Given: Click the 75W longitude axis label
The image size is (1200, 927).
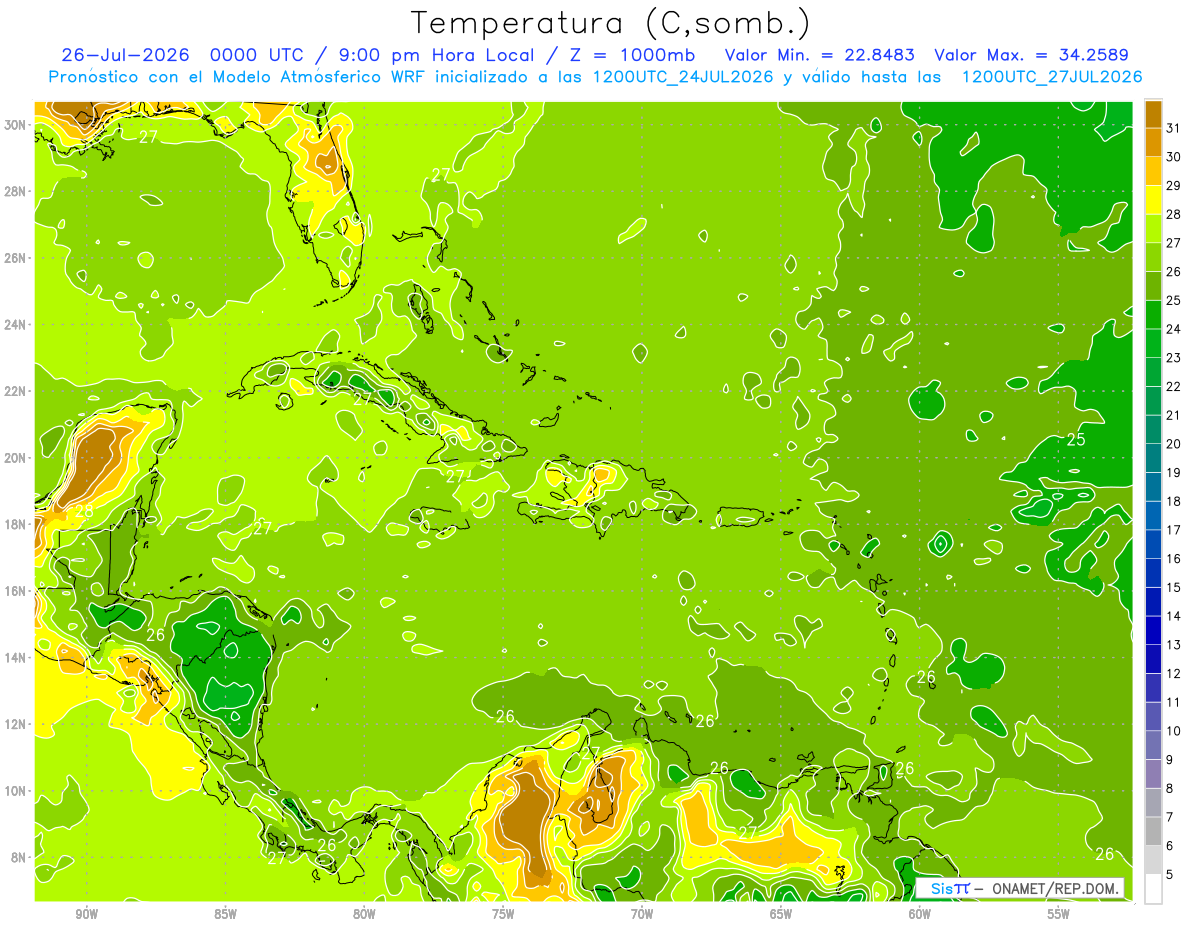Looking at the screenshot, I should [503, 914].
